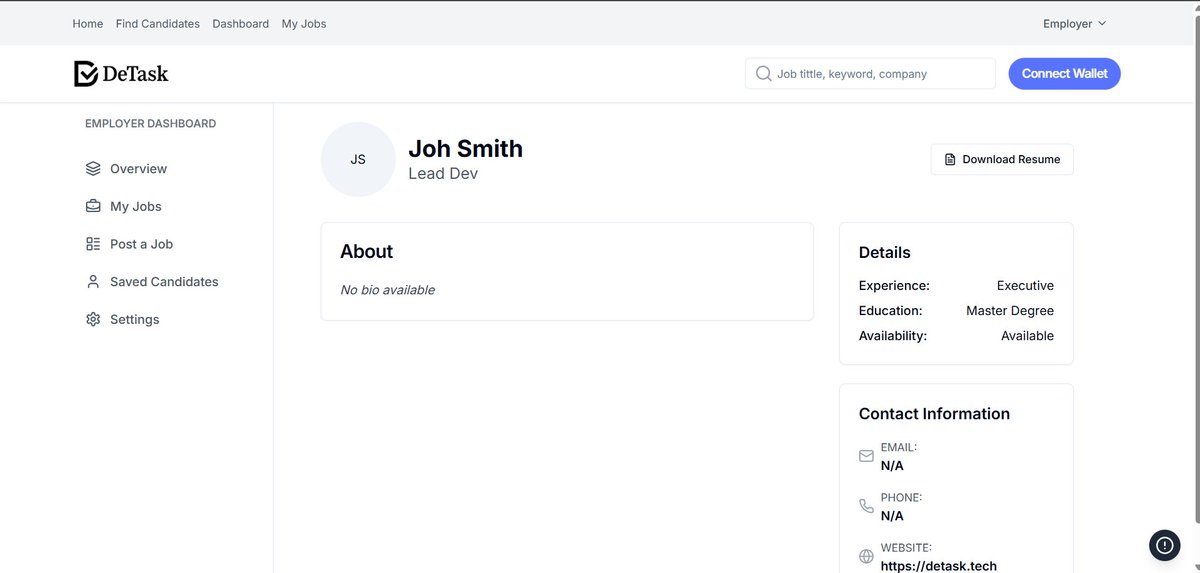The image size is (1200, 573).
Task: Click the Available availability value
Action: coord(1027,336)
